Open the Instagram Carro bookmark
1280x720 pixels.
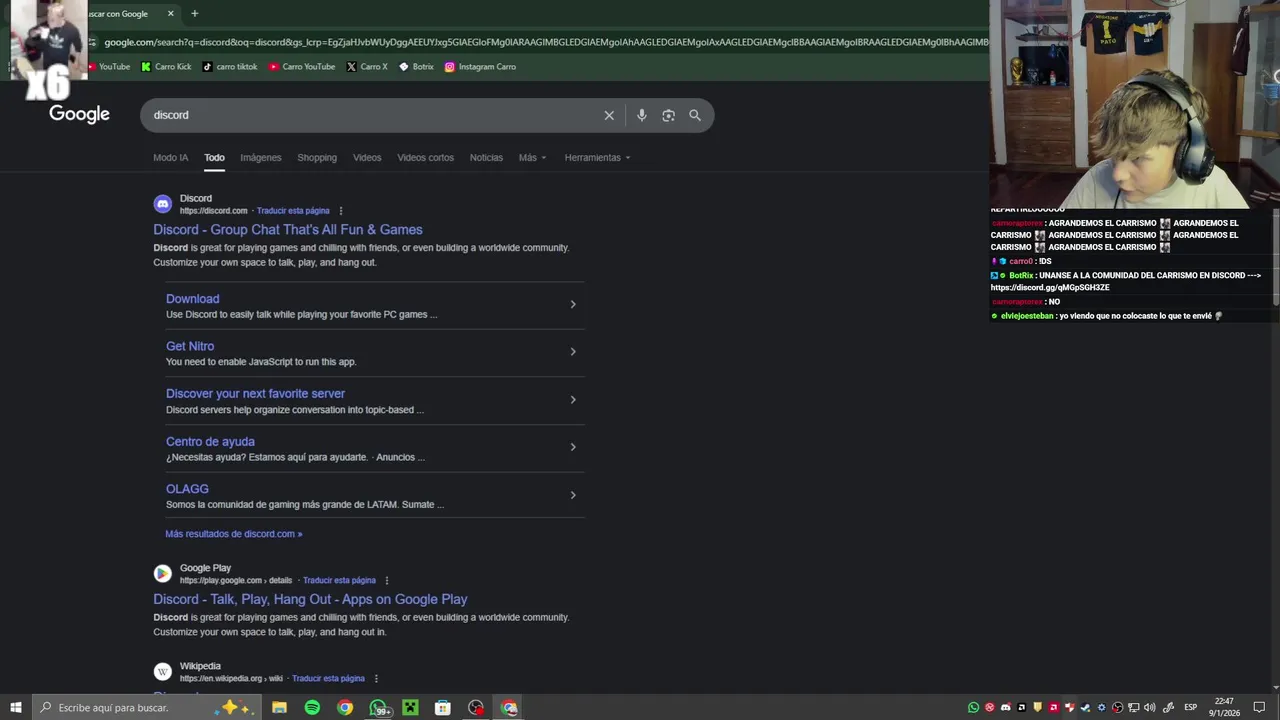(480, 67)
